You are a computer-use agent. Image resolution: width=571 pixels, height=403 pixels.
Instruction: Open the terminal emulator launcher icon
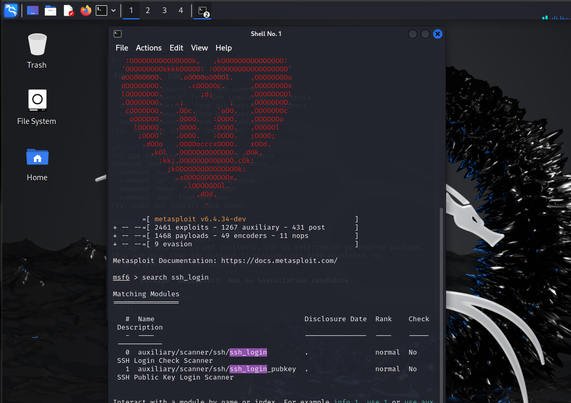tap(101, 11)
